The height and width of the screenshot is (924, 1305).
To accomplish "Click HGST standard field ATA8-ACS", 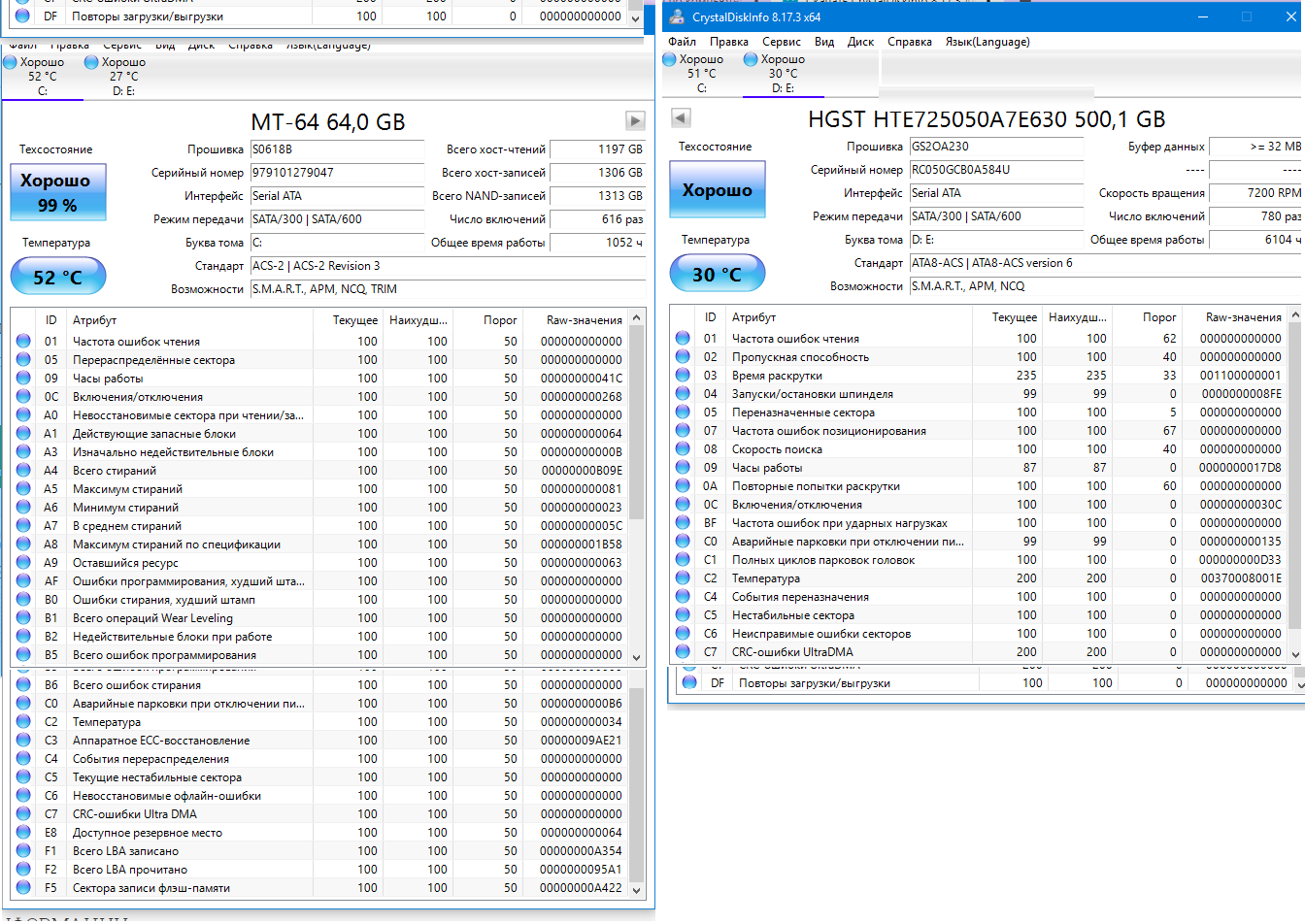I will pyautogui.click(x=1107, y=263).
